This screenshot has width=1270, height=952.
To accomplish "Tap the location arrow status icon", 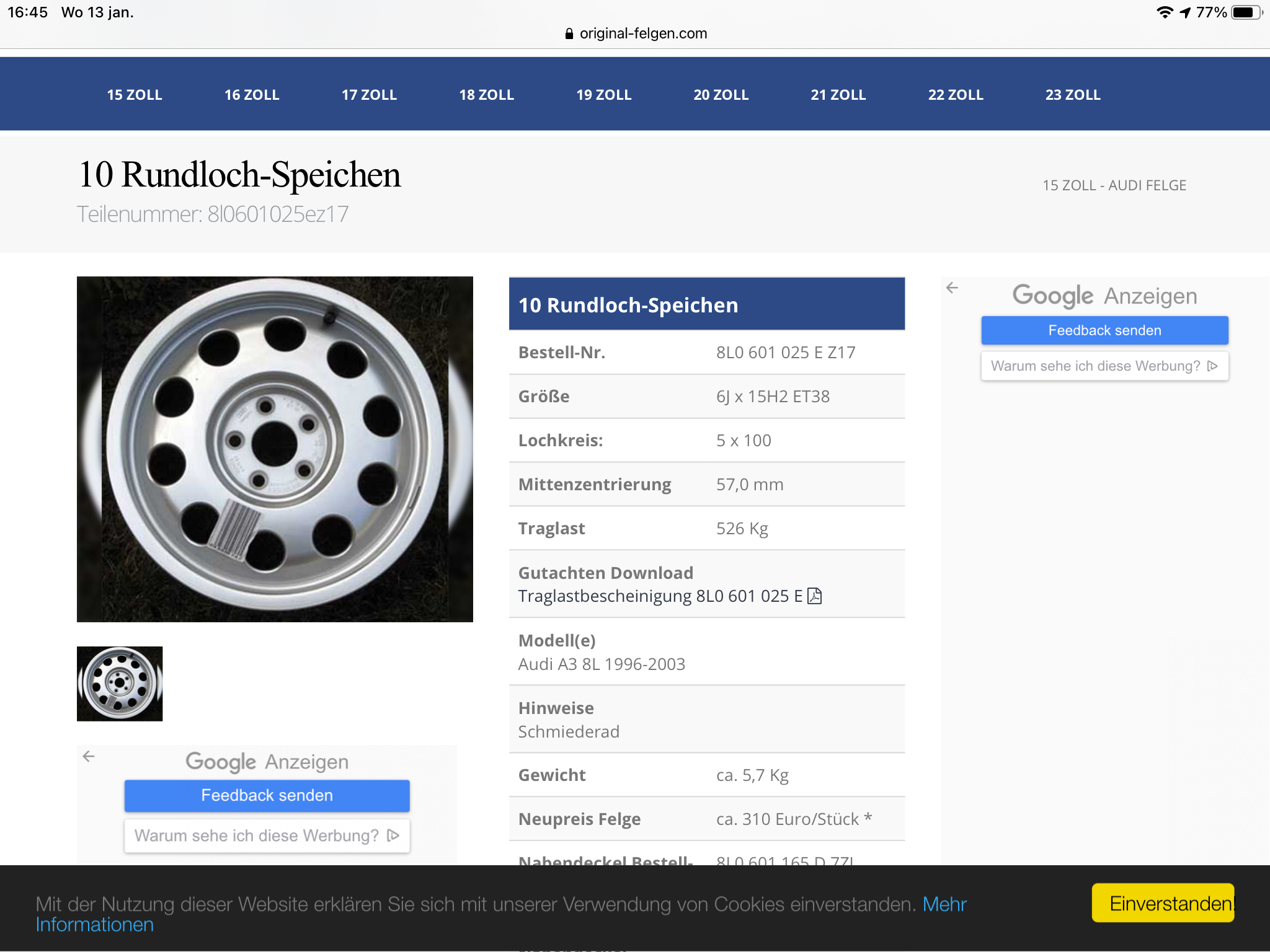I will point(1185,12).
